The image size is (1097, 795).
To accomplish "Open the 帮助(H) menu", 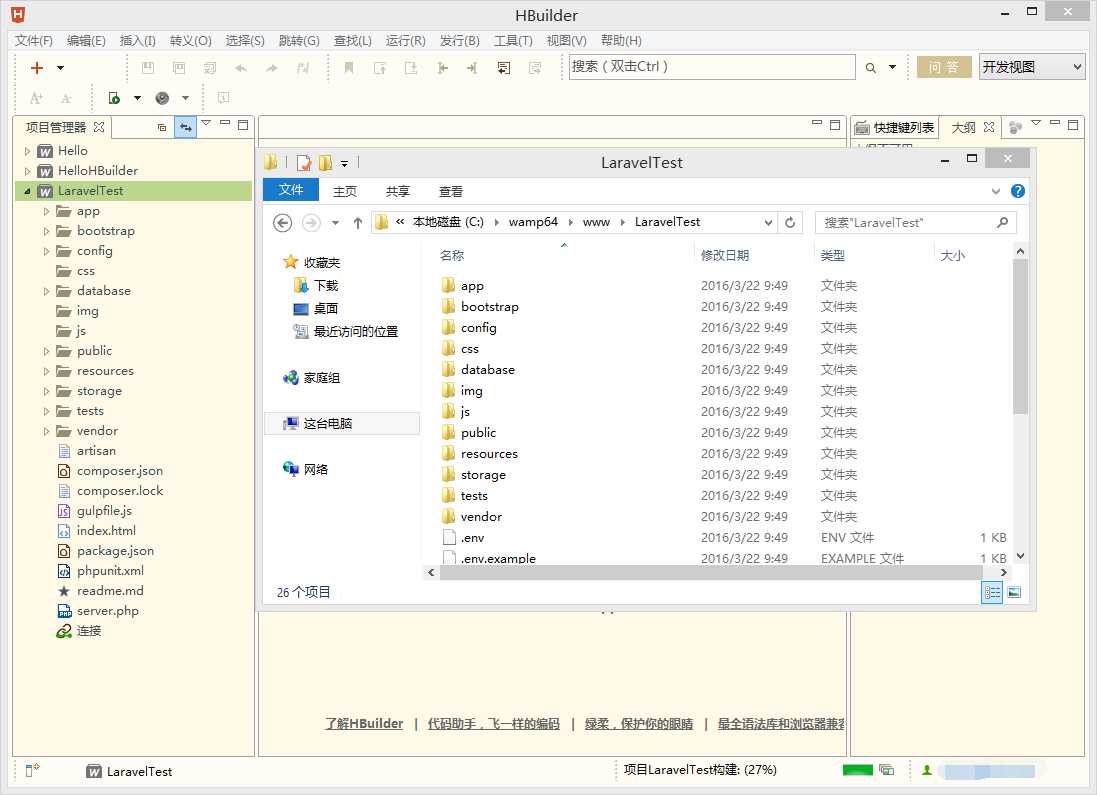I will point(621,41).
